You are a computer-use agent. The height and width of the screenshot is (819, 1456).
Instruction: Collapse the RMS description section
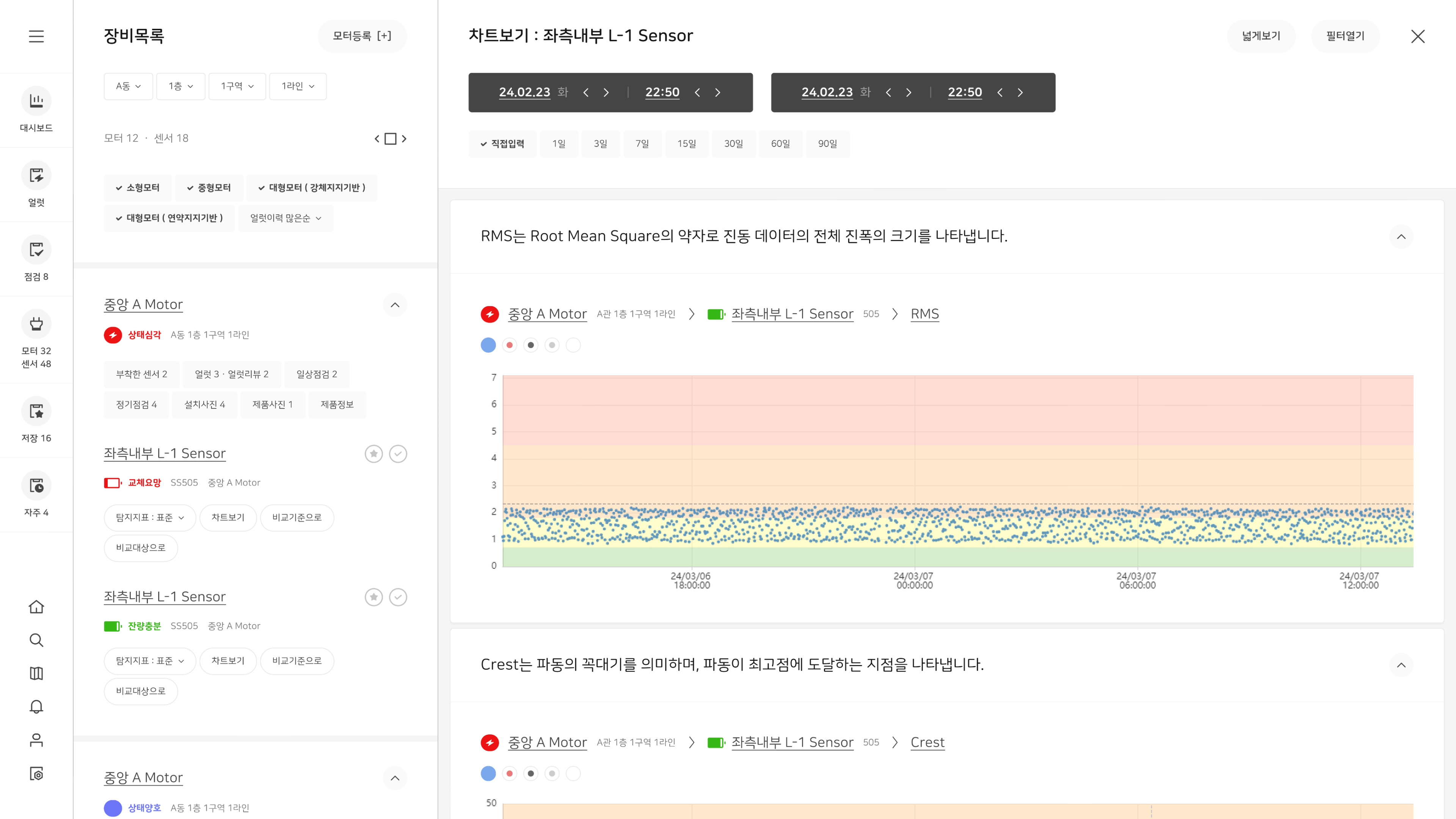(x=1401, y=236)
